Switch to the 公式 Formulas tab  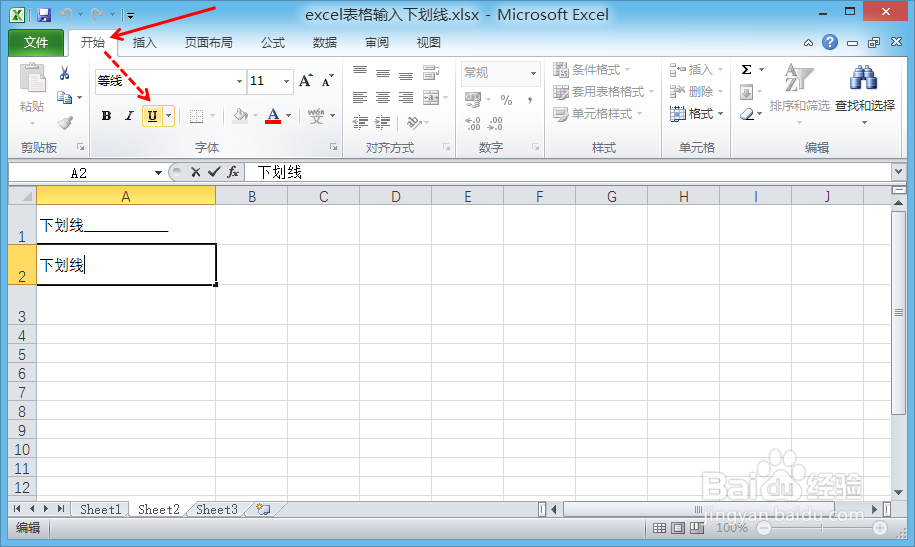pos(273,43)
